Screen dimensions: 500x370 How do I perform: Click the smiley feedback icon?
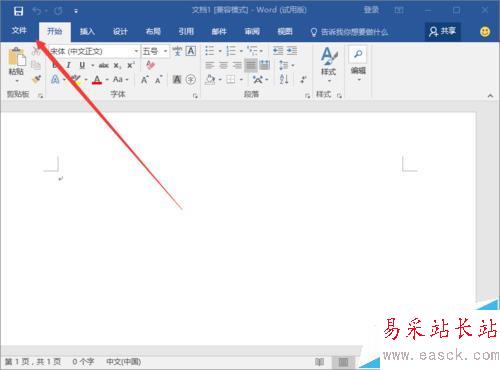click(485, 32)
